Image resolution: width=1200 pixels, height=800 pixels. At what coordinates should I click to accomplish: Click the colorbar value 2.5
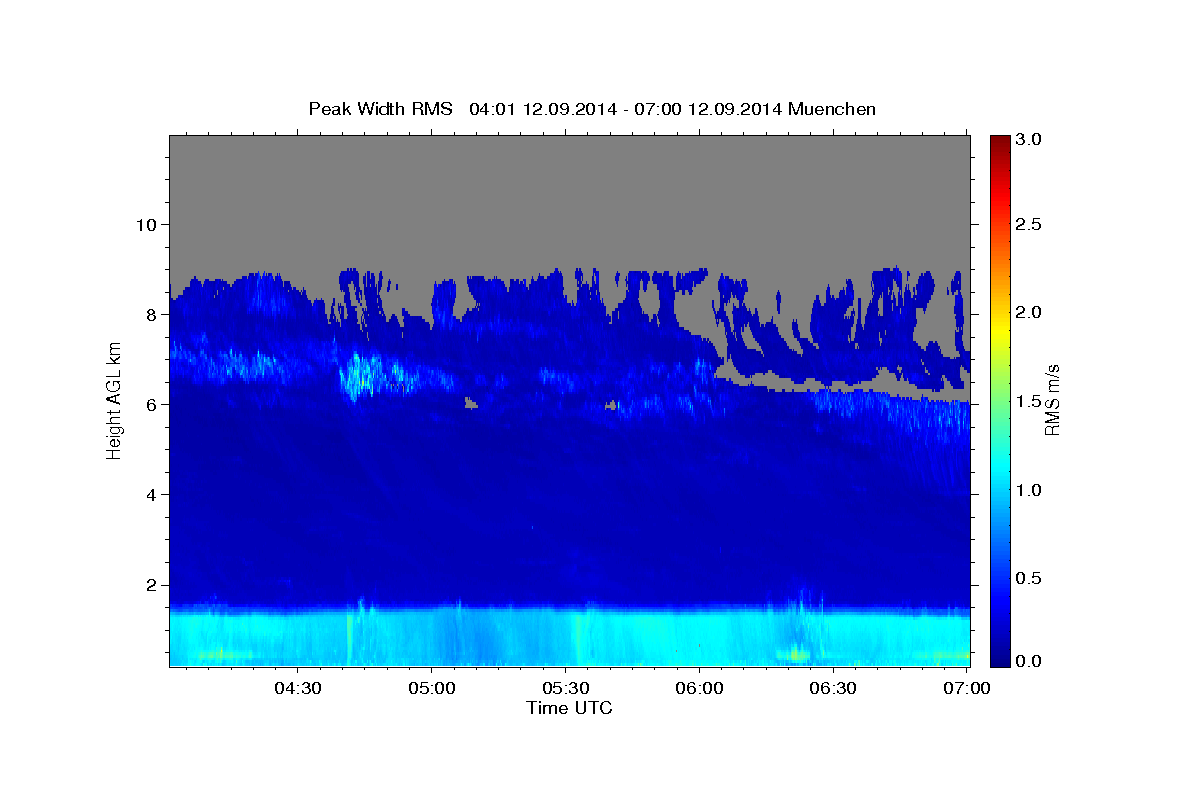1030,224
